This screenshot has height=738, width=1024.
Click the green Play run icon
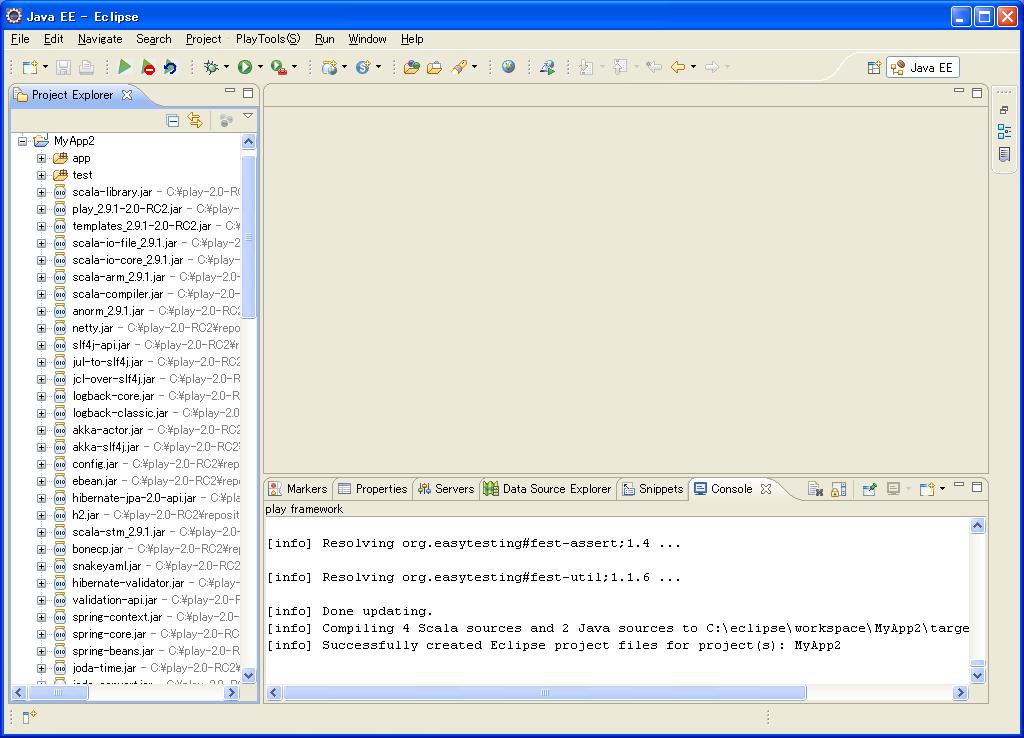pyautogui.click(x=124, y=67)
